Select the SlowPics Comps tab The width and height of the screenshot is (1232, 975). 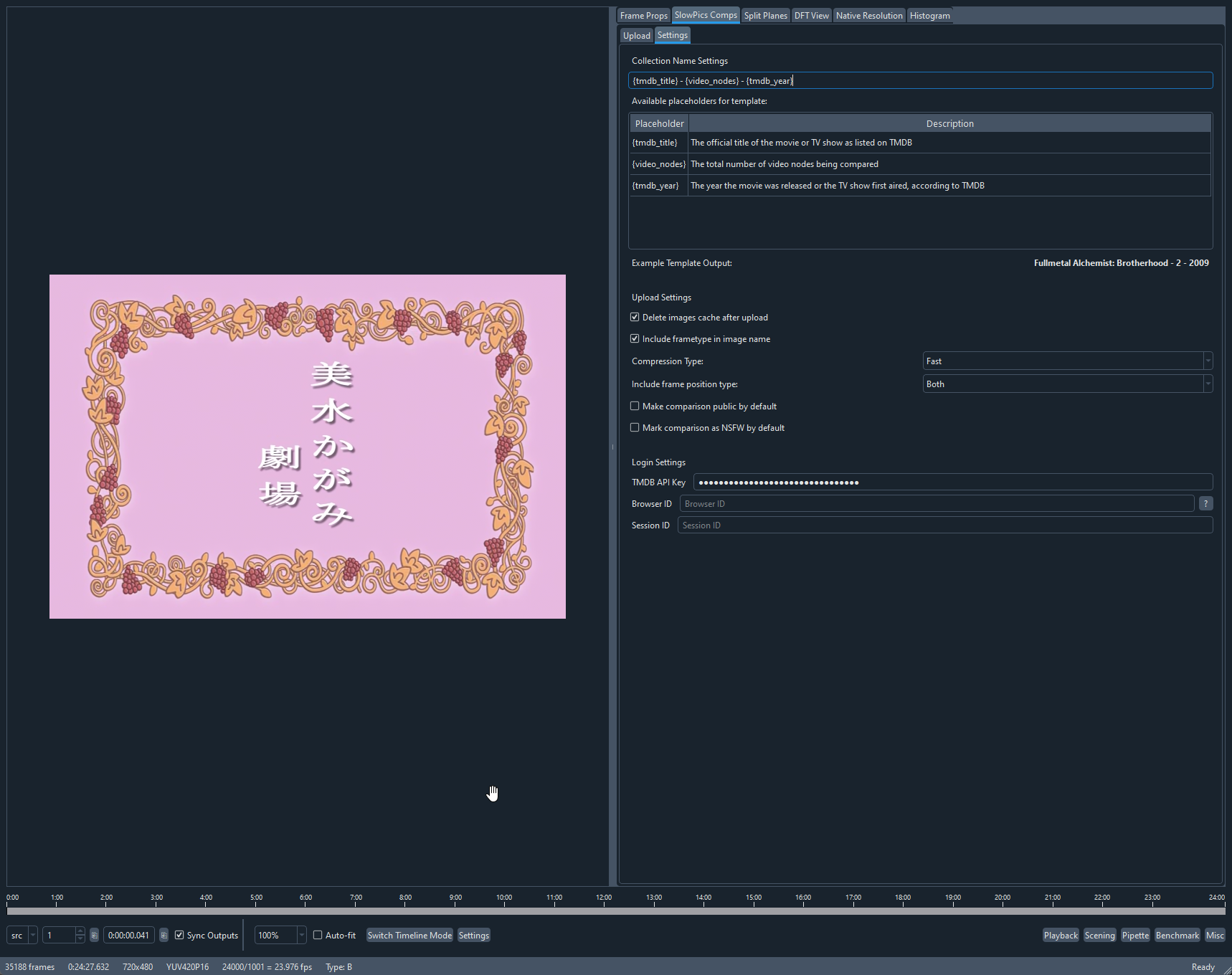(706, 15)
